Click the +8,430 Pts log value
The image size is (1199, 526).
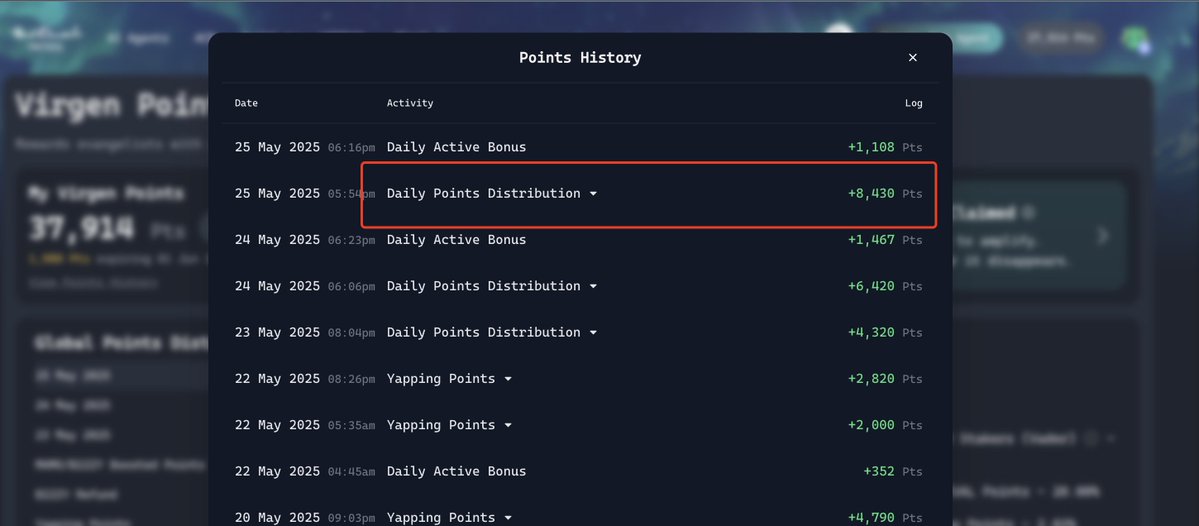point(885,193)
